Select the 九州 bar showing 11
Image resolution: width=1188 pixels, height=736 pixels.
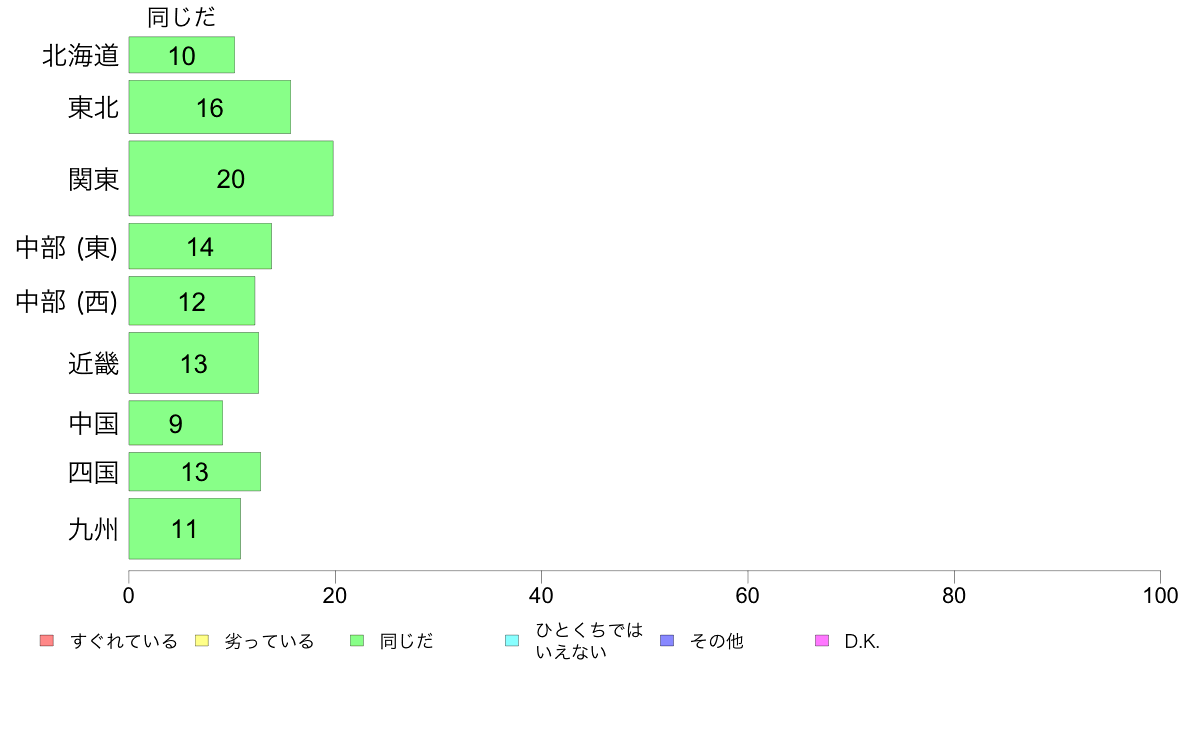pos(185,529)
